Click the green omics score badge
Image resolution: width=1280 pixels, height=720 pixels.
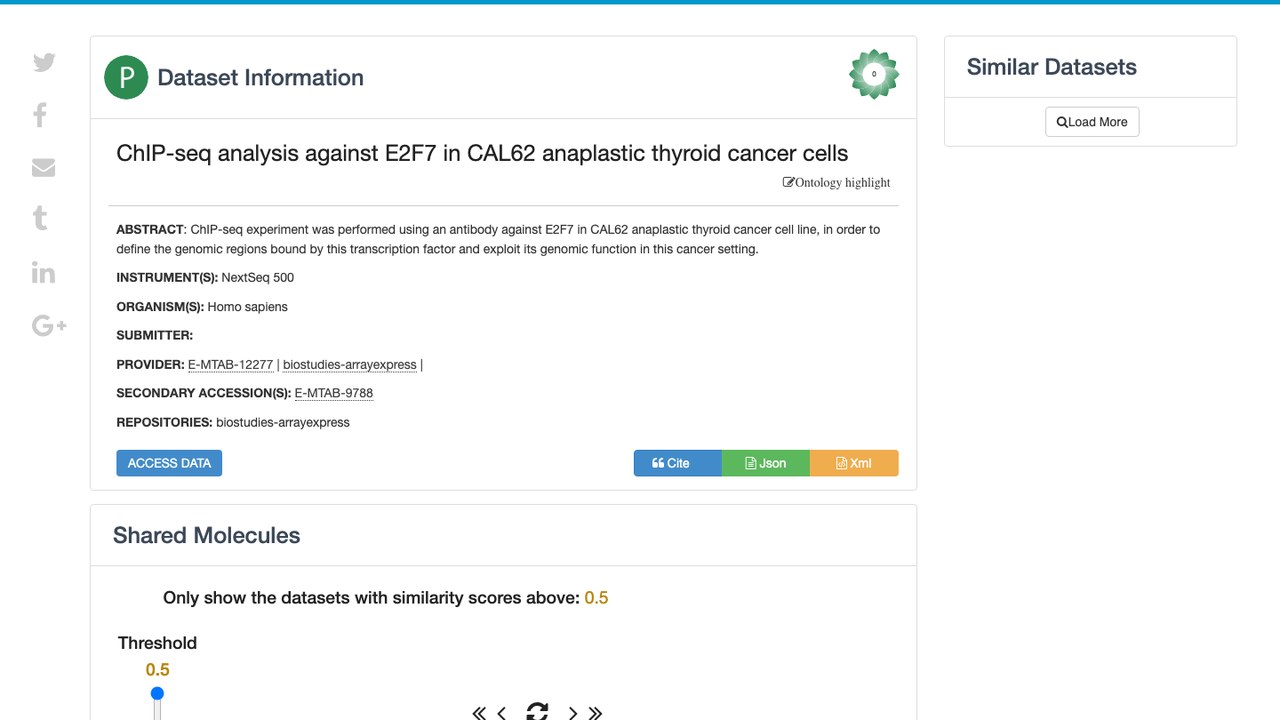tap(874, 74)
